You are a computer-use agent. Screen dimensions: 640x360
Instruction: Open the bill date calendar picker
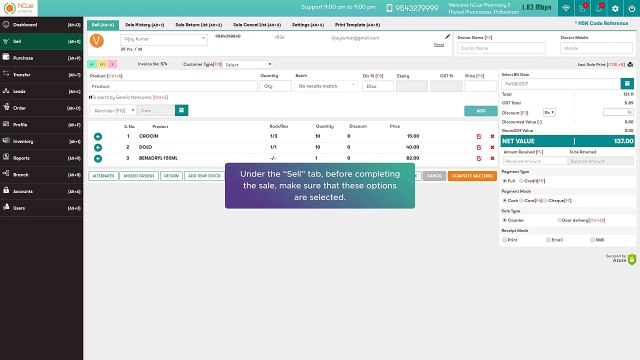627,84
